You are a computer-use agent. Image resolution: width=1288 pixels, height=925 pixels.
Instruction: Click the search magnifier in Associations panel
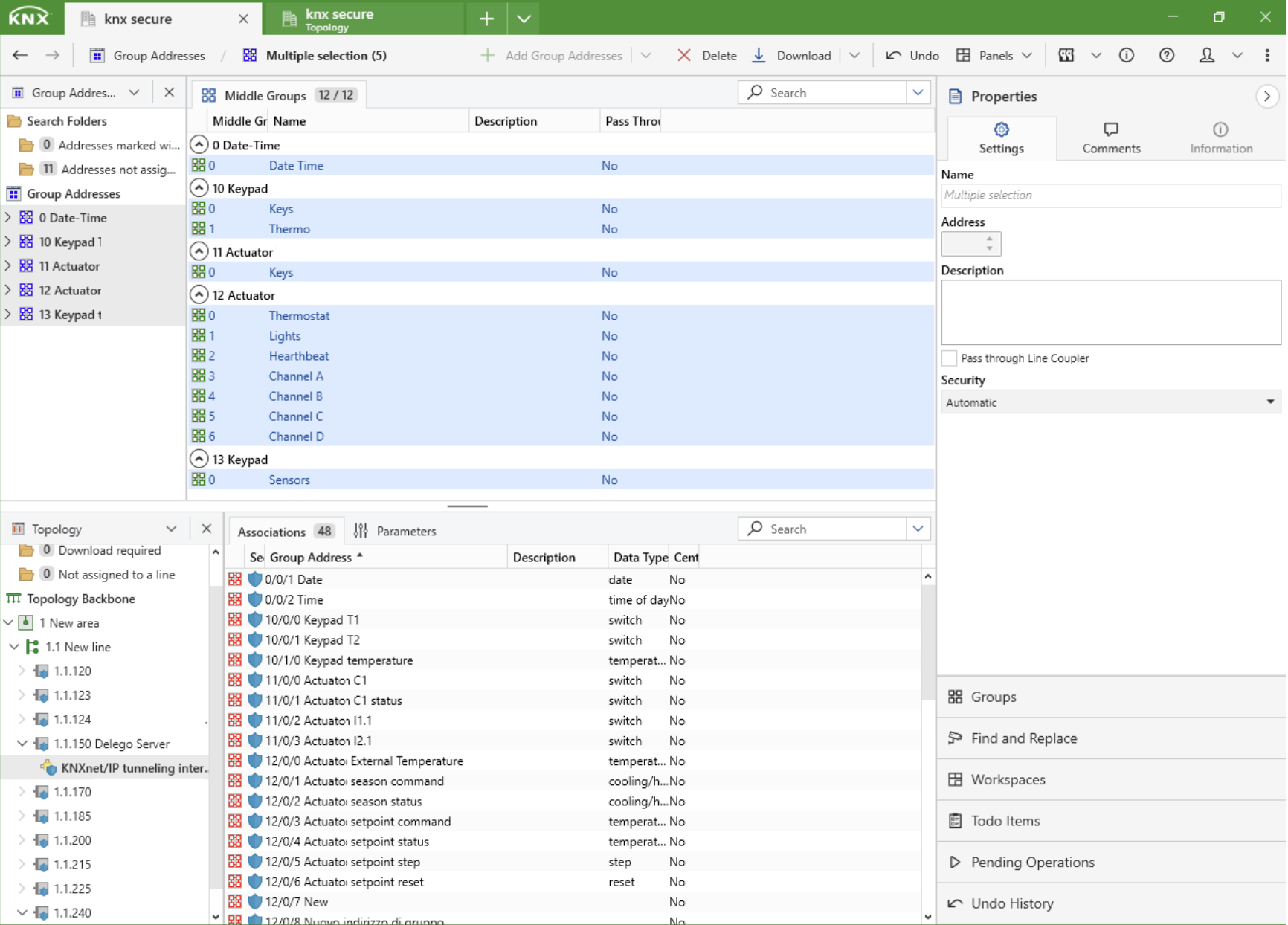click(x=756, y=529)
